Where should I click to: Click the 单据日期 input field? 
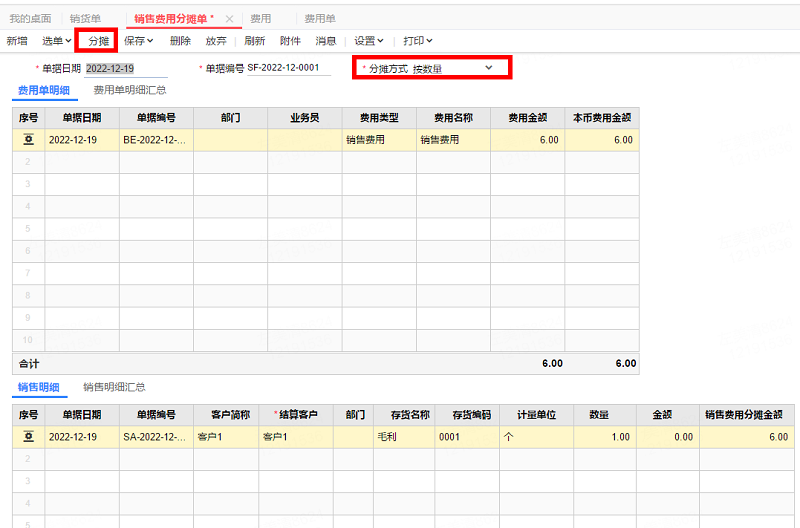click(126, 68)
